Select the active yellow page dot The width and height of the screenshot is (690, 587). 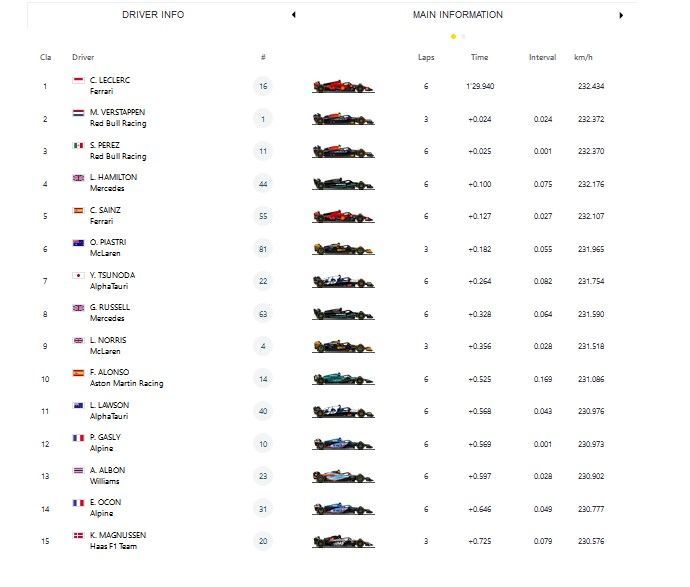click(453, 37)
